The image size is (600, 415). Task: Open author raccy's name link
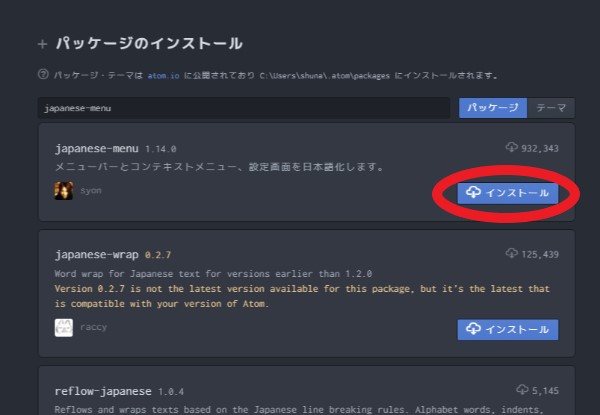pos(93,327)
